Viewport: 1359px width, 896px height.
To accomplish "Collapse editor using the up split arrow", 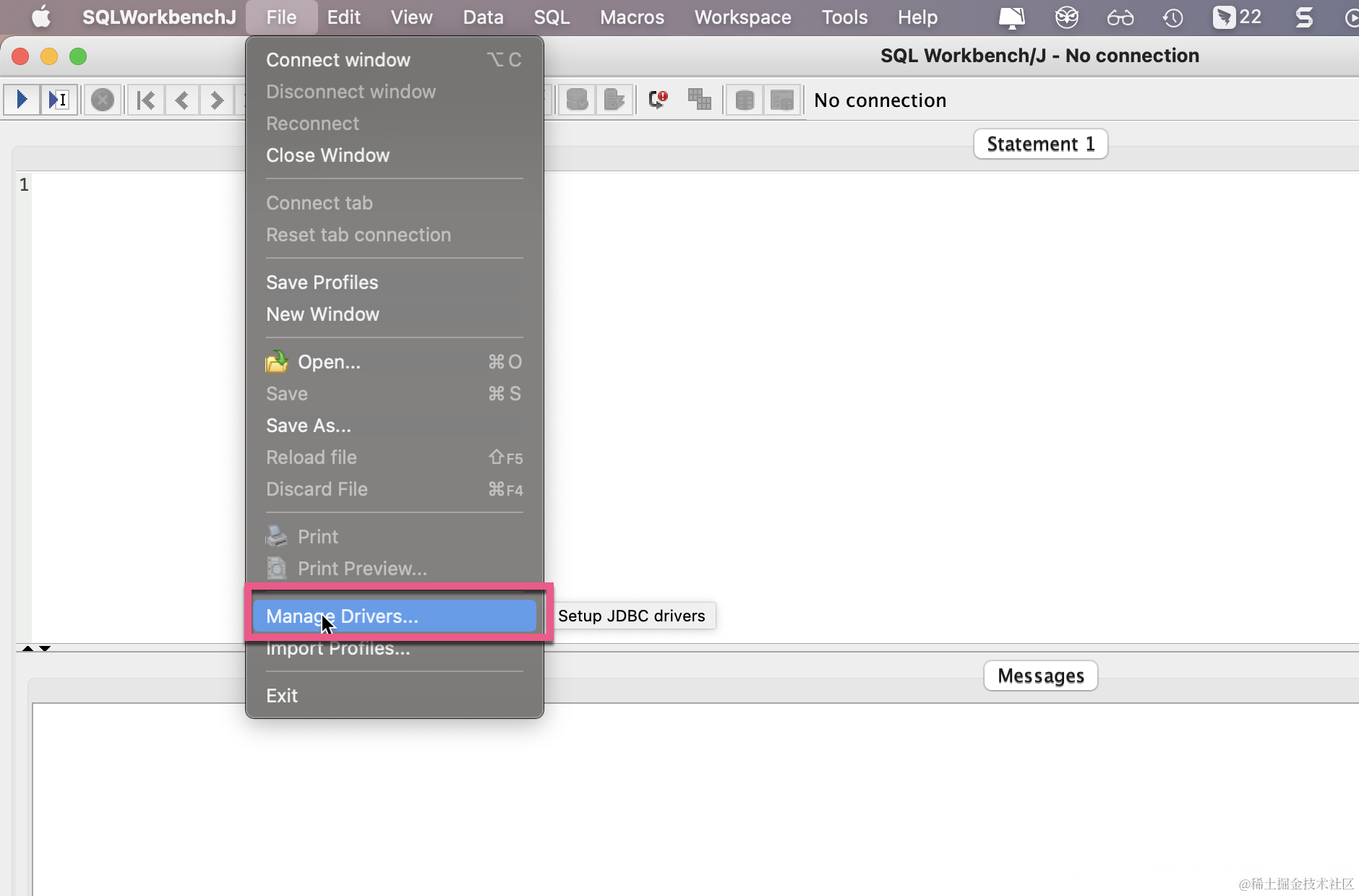I will (27, 648).
